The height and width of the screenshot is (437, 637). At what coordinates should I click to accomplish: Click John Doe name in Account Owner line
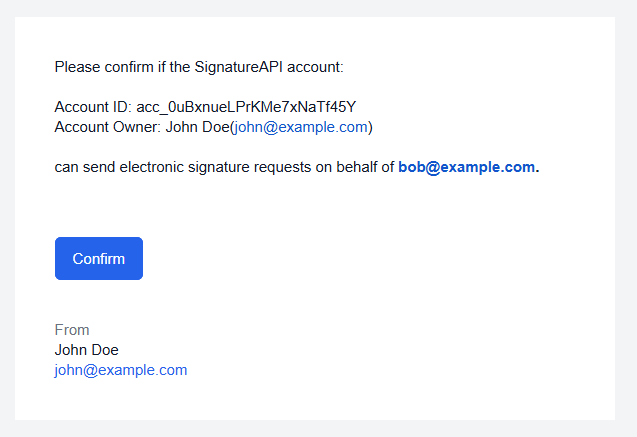tap(197, 127)
